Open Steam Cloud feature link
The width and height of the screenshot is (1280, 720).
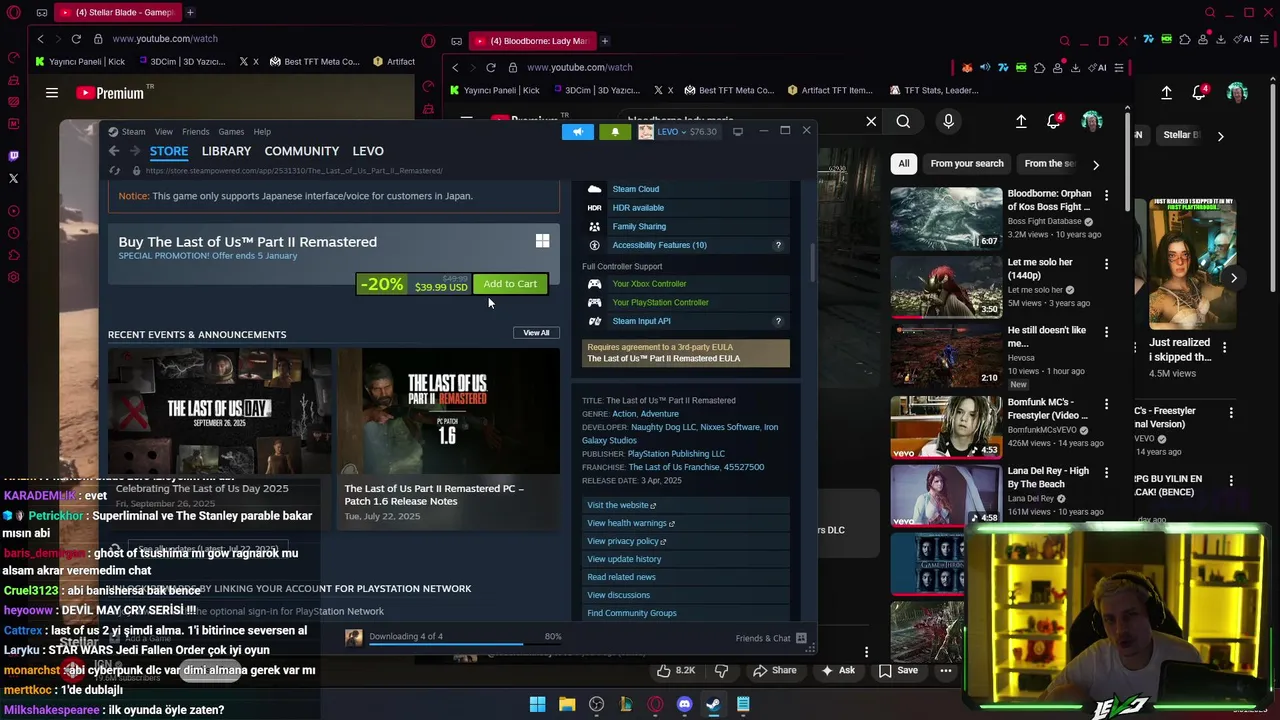635,189
